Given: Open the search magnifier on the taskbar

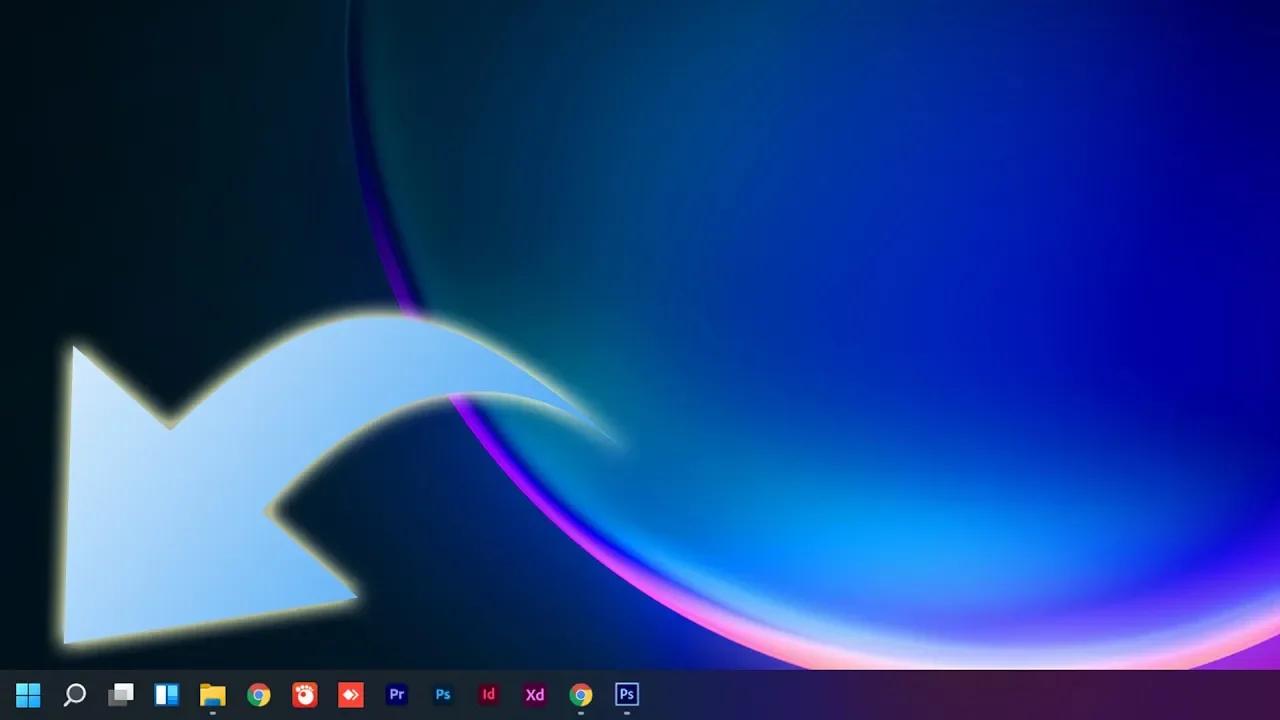Looking at the screenshot, I should (x=75, y=694).
